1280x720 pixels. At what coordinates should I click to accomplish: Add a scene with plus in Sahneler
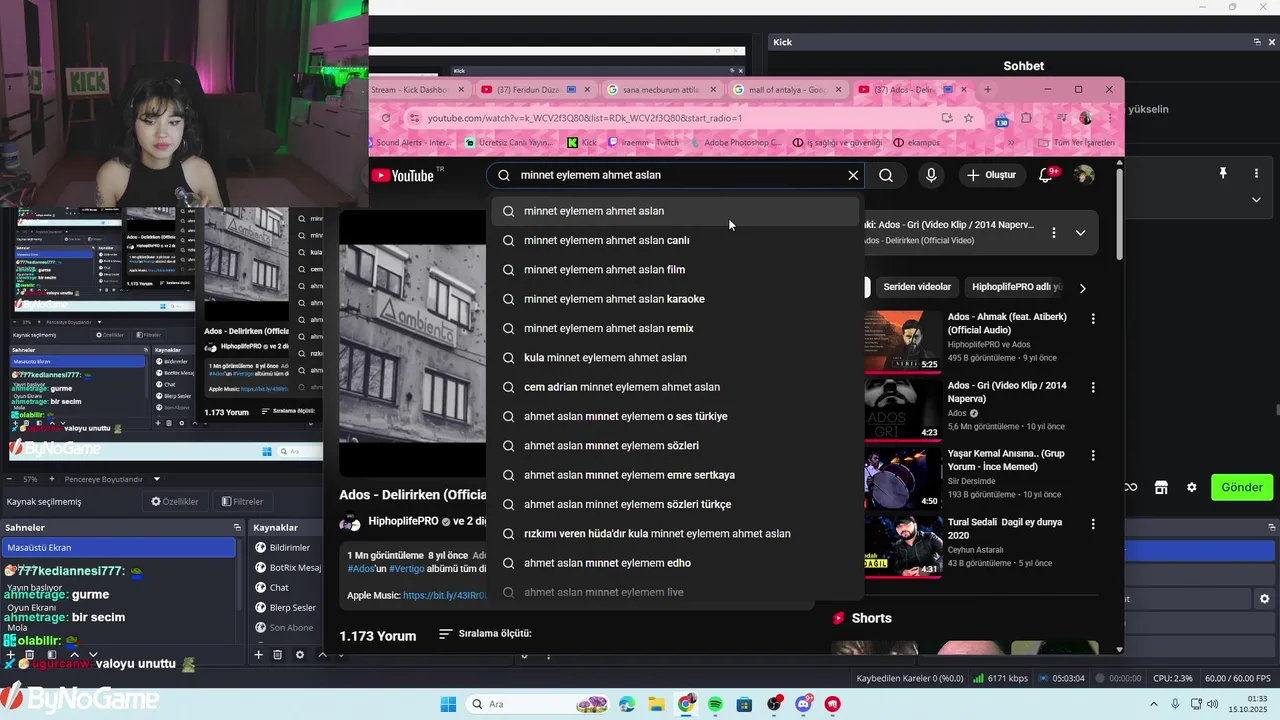pyautogui.click(x=11, y=655)
